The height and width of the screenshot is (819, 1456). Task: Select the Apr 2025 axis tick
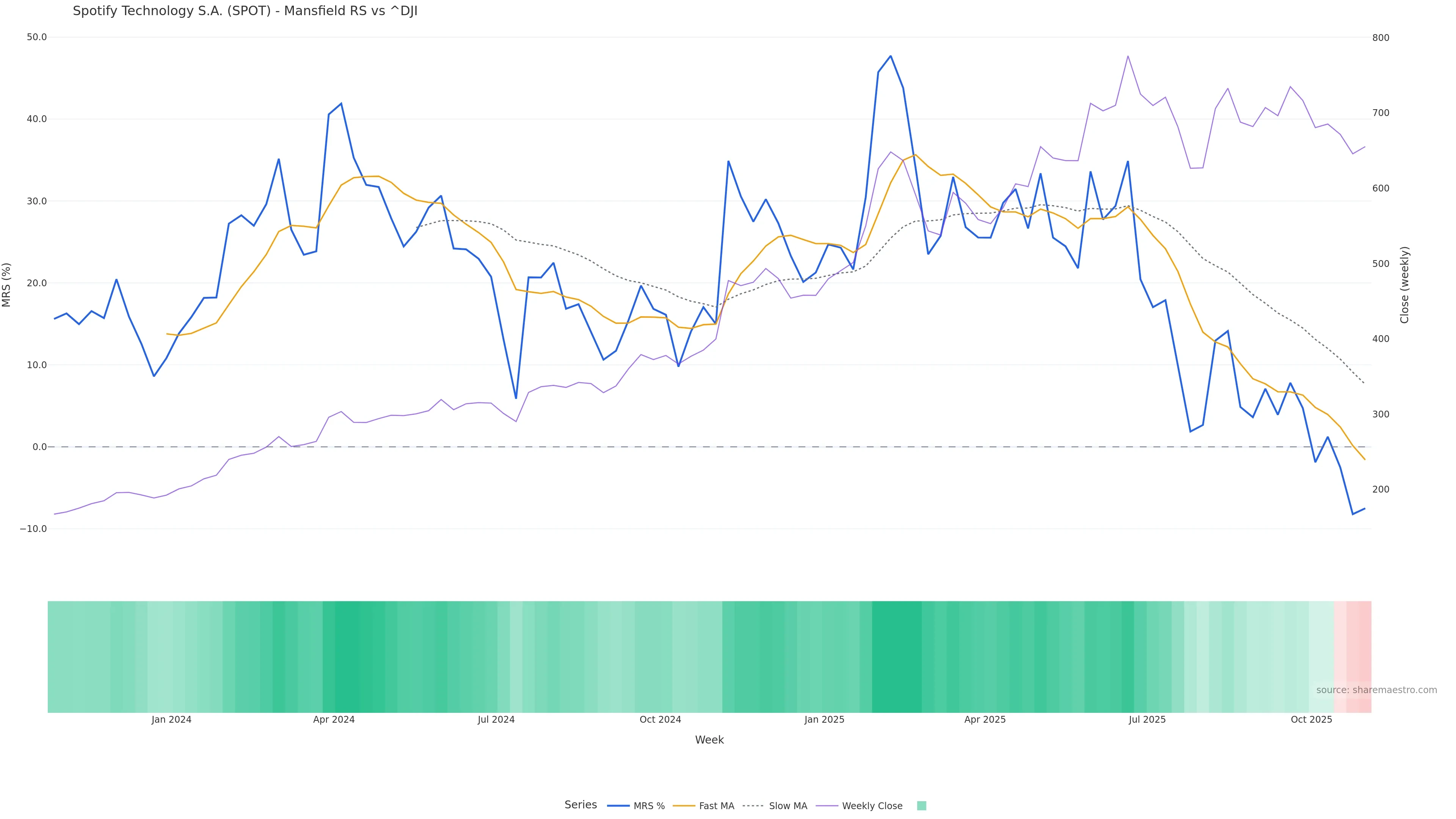click(x=985, y=720)
